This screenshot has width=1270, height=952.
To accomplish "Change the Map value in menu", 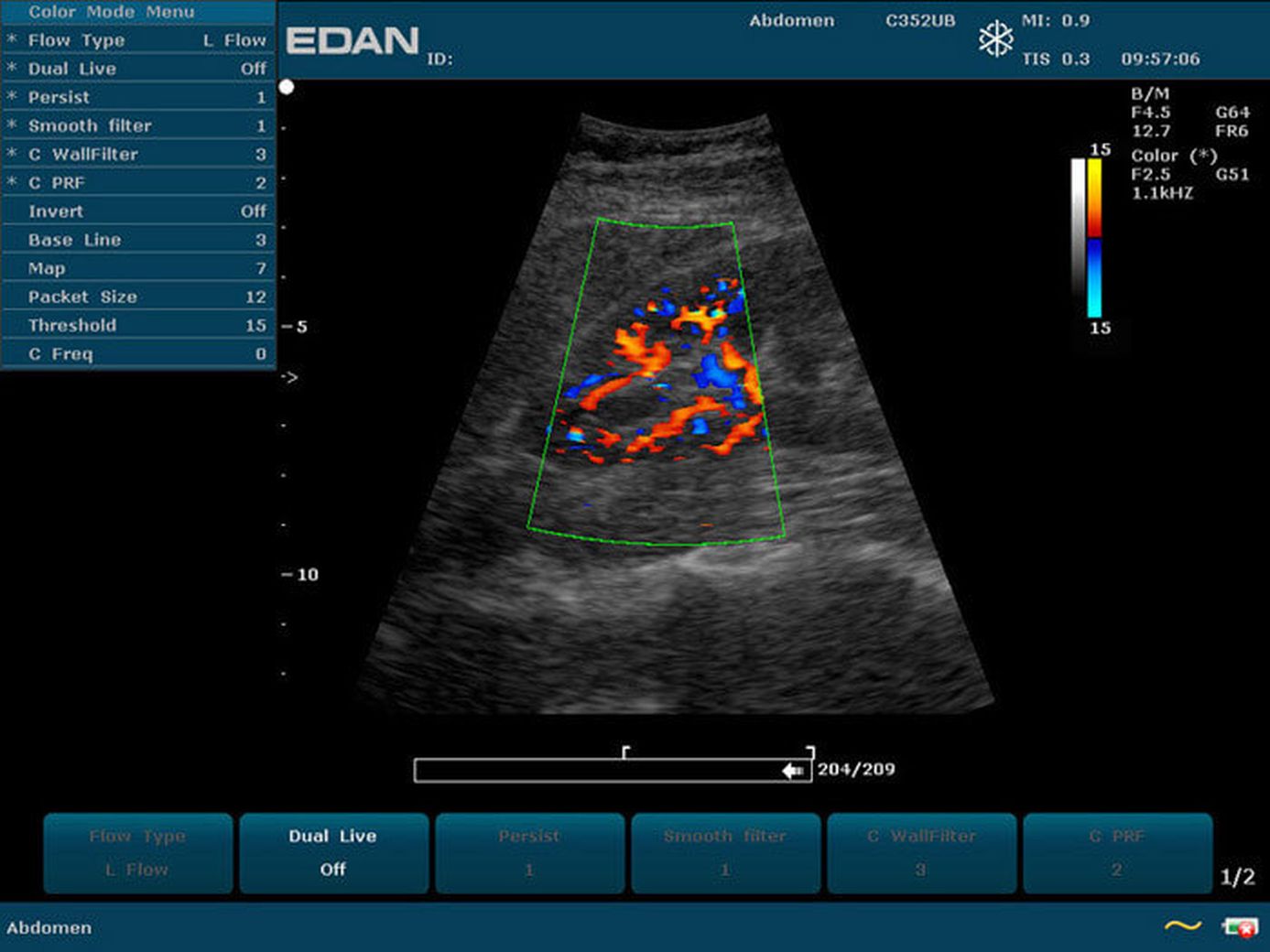I will tap(137, 268).
